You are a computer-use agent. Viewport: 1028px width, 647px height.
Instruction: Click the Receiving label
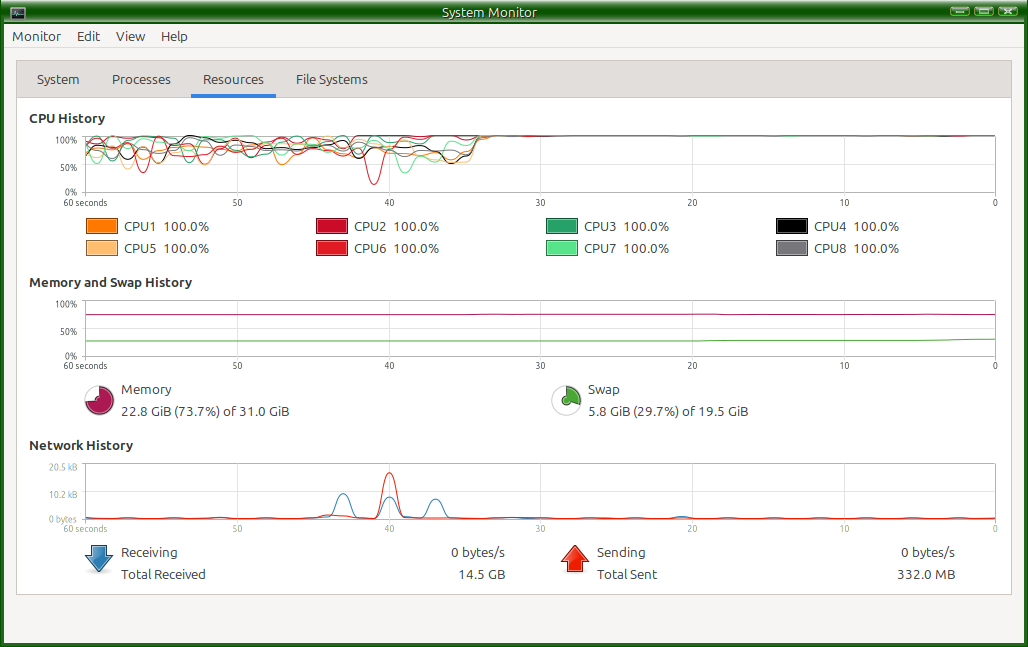click(149, 553)
